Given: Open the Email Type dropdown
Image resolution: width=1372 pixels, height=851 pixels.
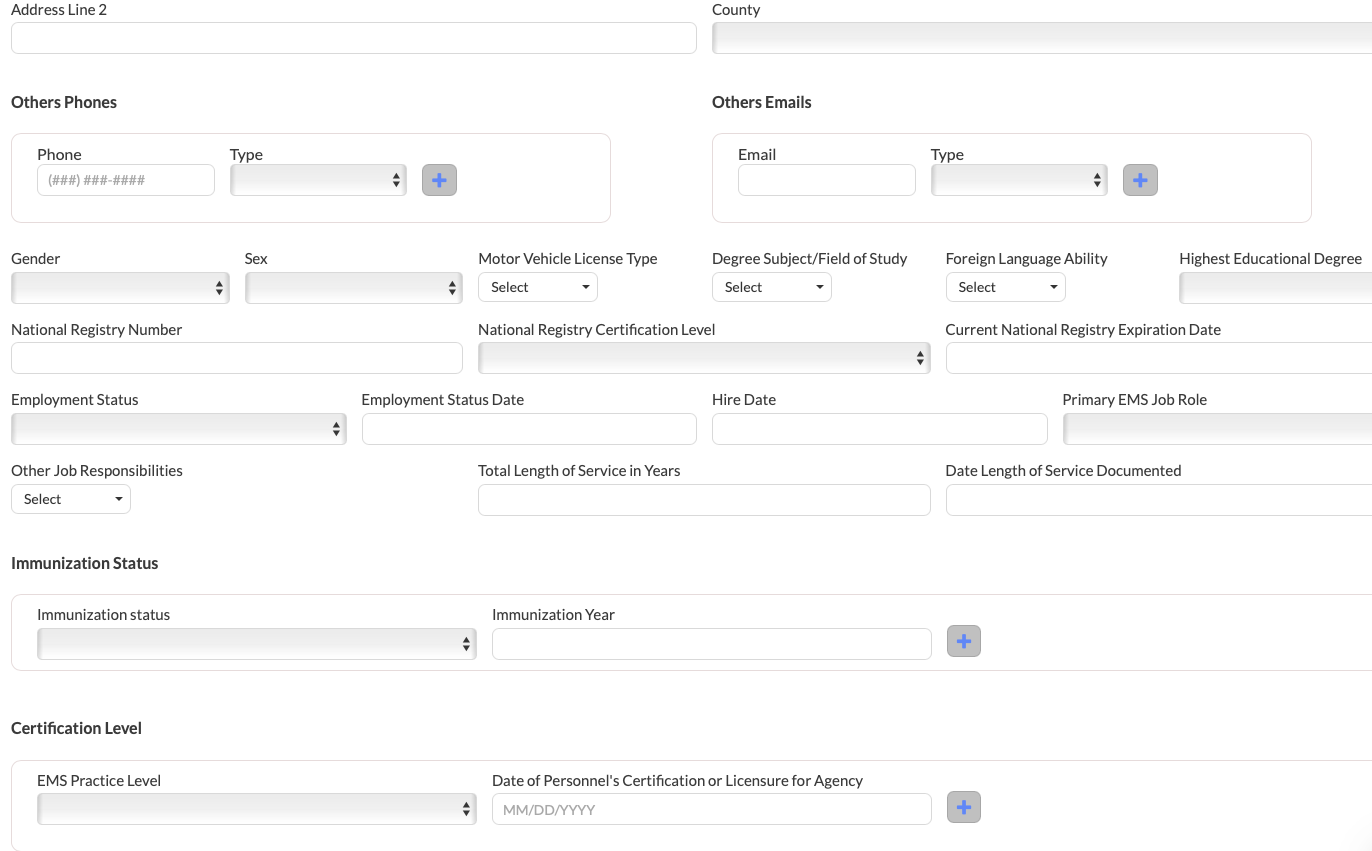Looking at the screenshot, I should click(1019, 180).
